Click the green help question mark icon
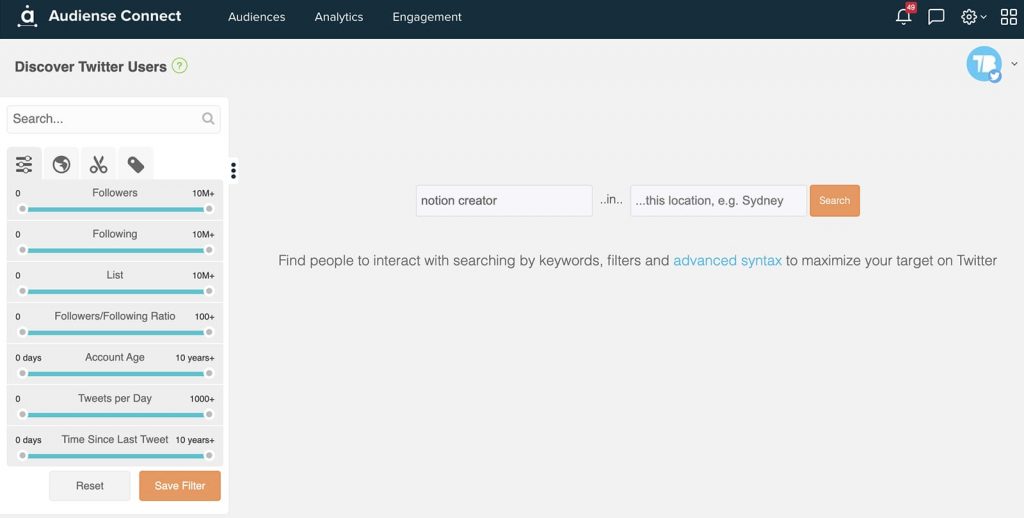Image resolution: width=1024 pixels, height=518 pixels. pyautogui.click(x=180, y=65)
